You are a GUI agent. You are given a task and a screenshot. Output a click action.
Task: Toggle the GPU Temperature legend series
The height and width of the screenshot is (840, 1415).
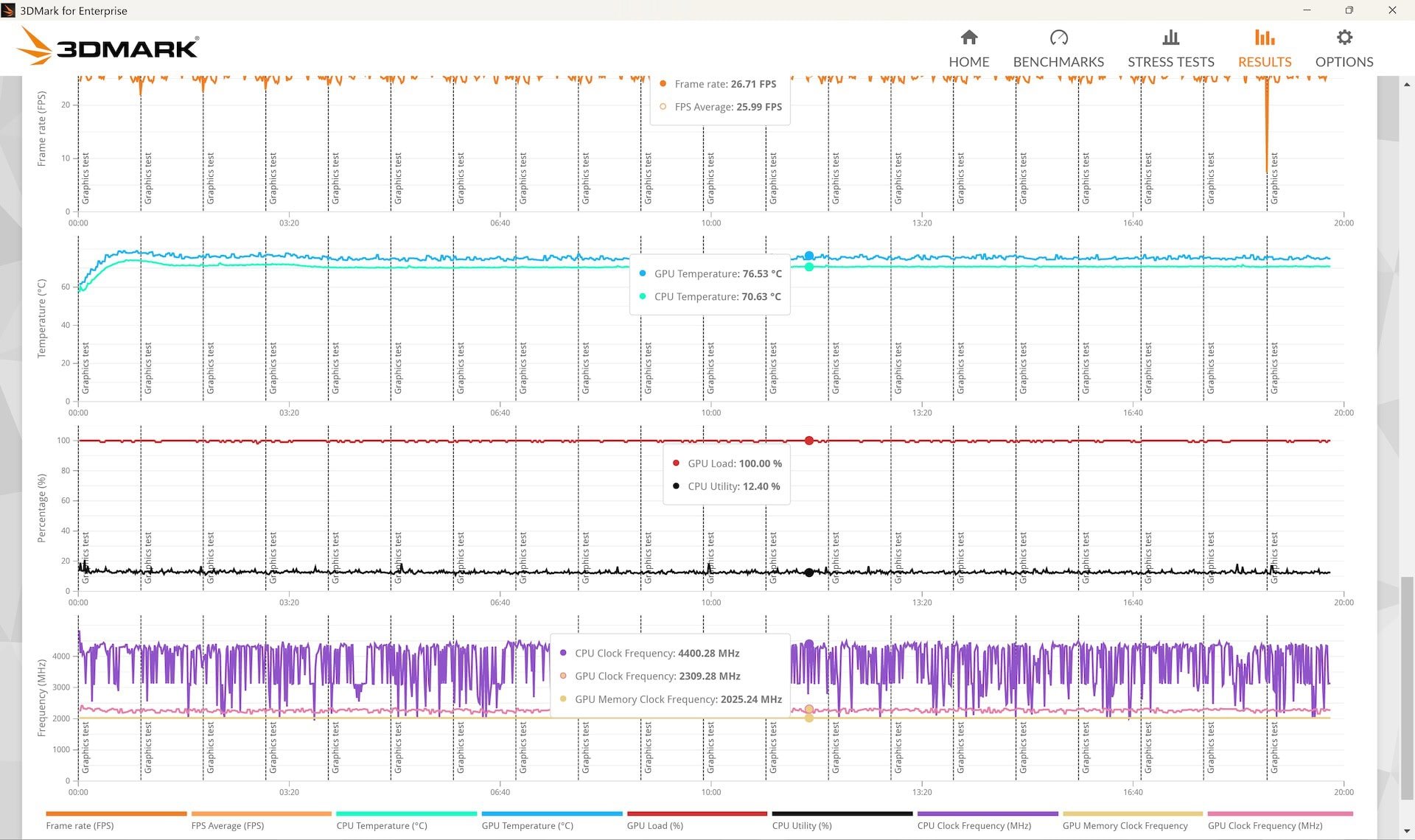pyautogui.click(x=551, y=820)
